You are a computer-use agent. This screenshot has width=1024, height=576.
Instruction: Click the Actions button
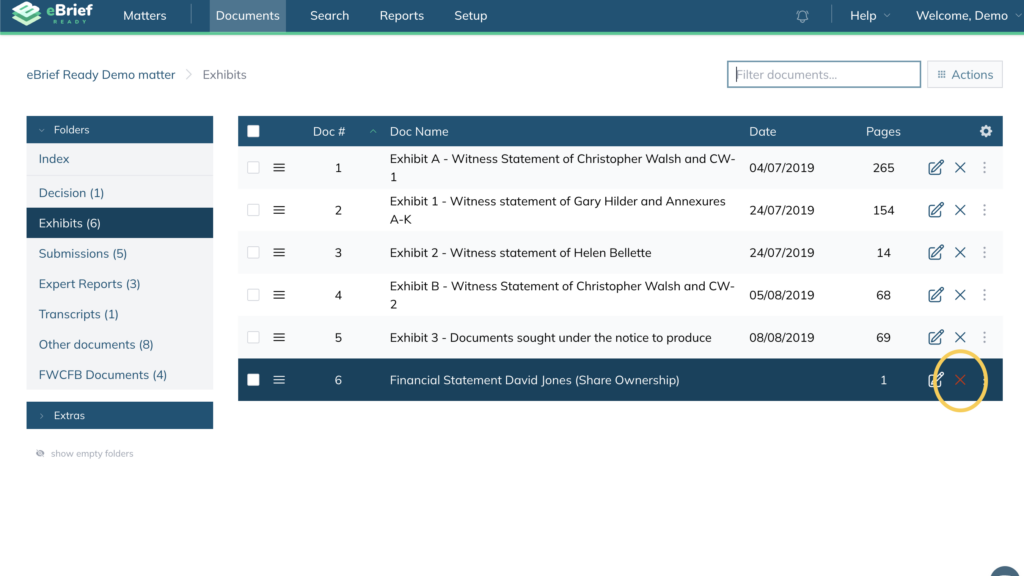(964, 74)
